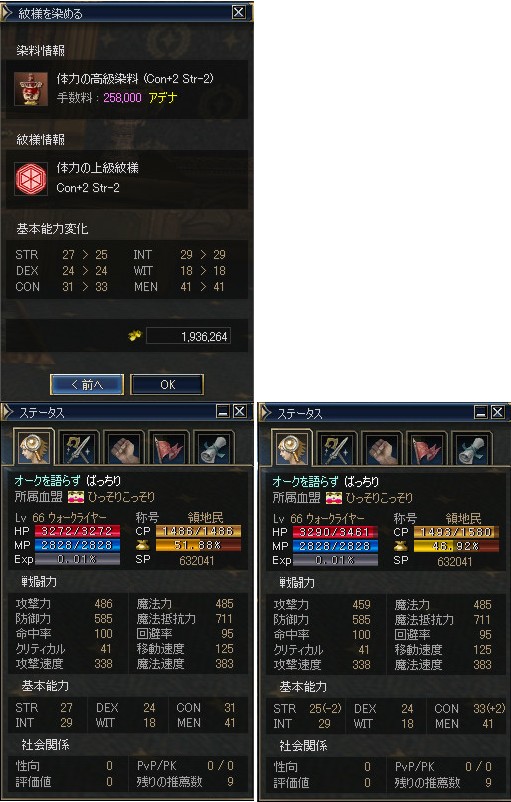The height and width of the screenshot is (802, 511).
Task: Open red flag tab in right status window
Action: [x=427, y=450]
